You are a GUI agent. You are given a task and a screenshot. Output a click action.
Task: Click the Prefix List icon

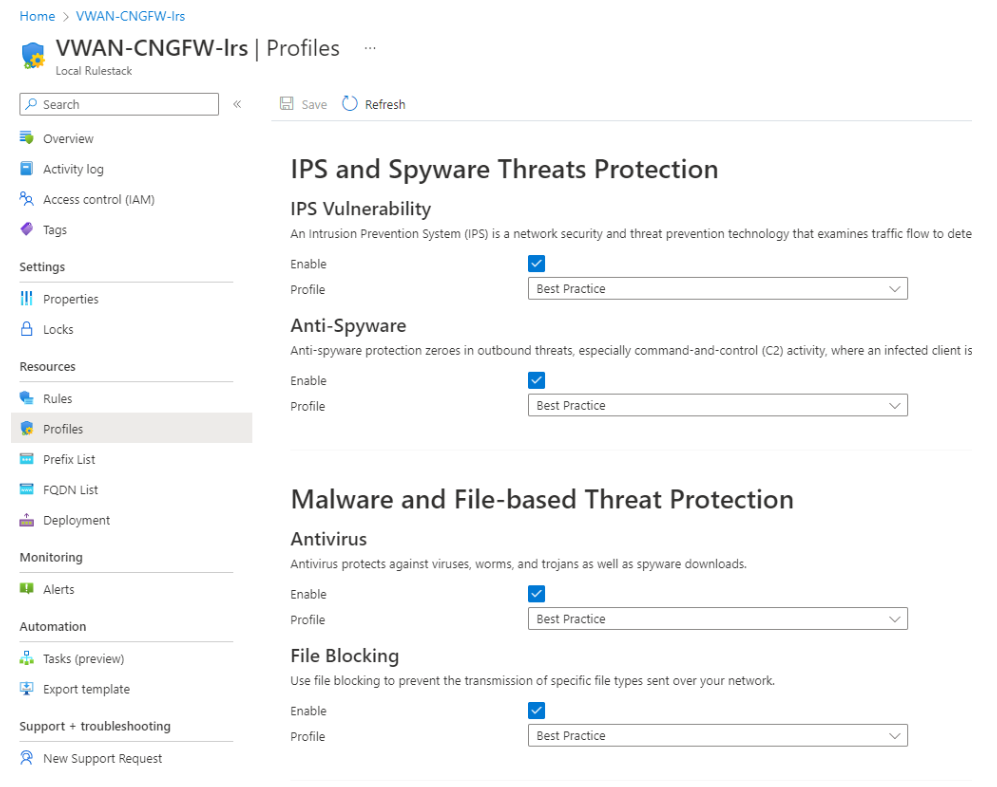[27, 459]
